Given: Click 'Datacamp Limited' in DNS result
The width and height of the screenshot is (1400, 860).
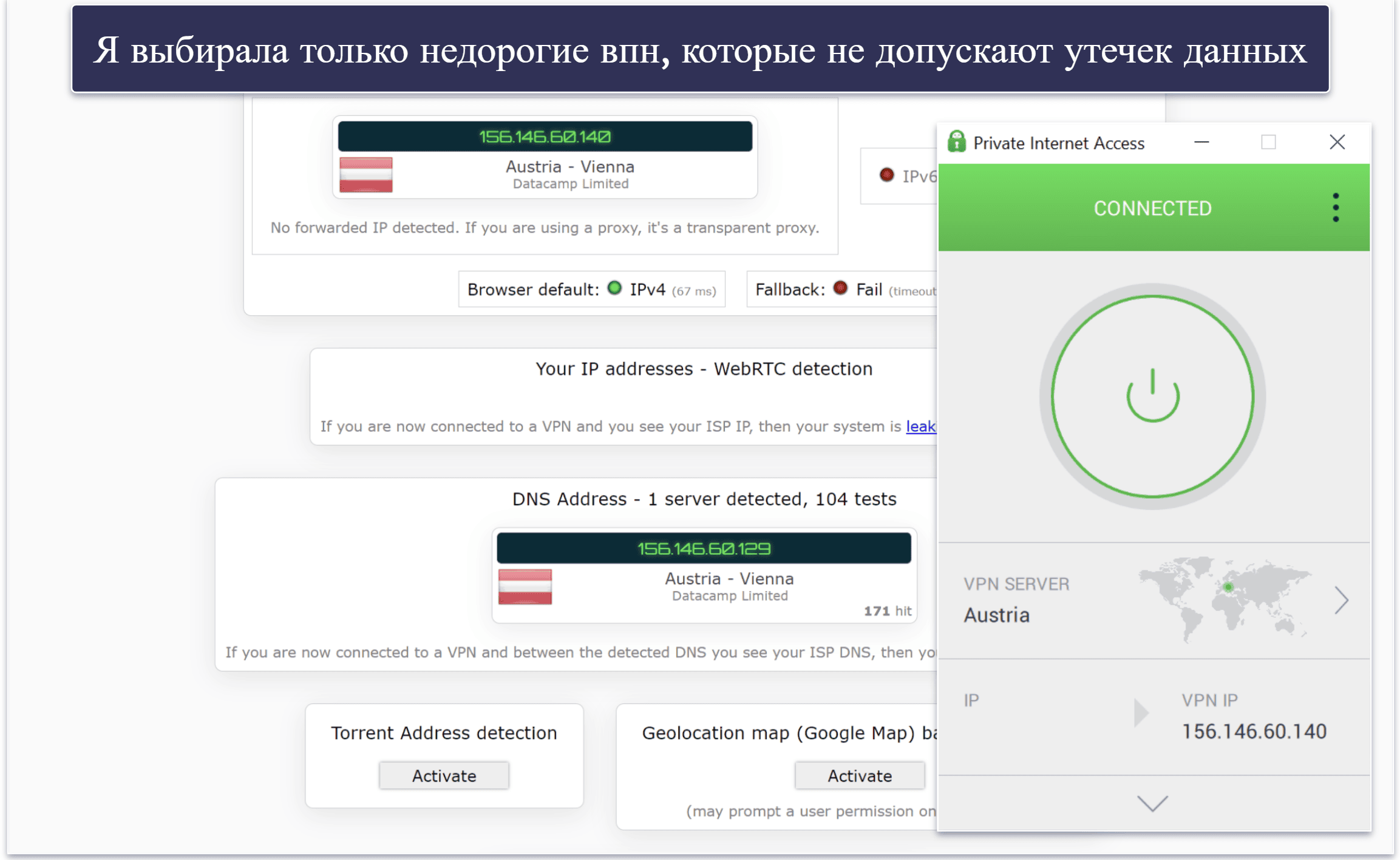Looking at the screenshot, I should point(730,596).
